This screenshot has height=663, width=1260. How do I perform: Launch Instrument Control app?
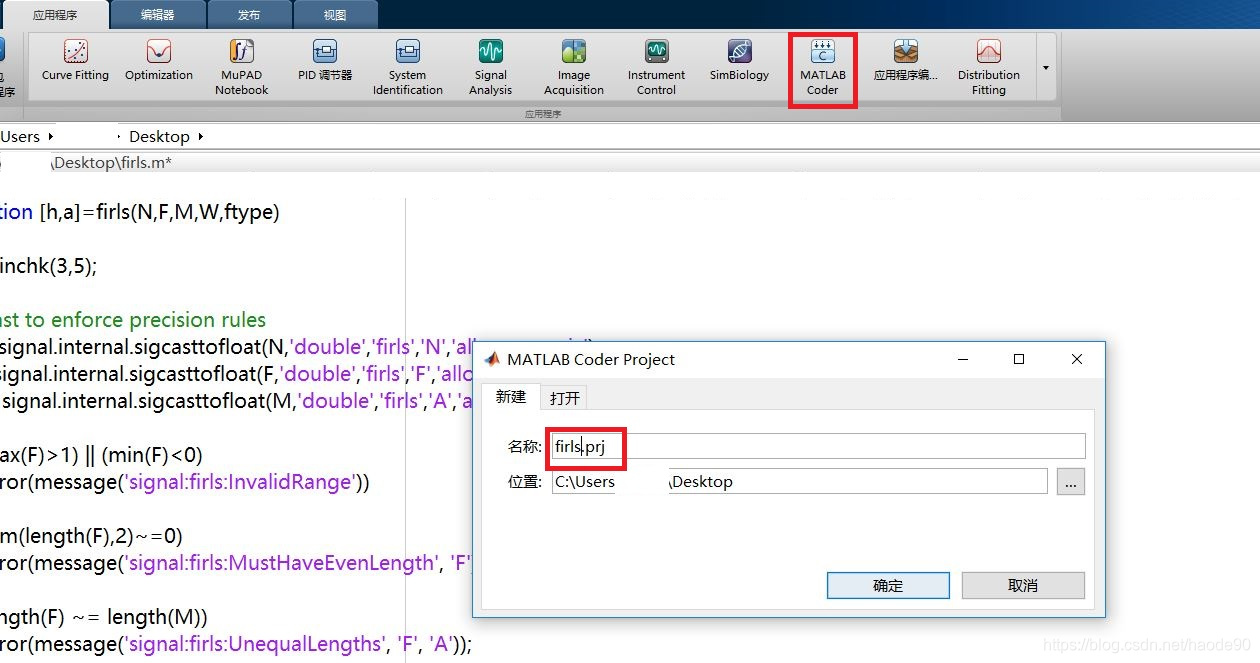657,68
